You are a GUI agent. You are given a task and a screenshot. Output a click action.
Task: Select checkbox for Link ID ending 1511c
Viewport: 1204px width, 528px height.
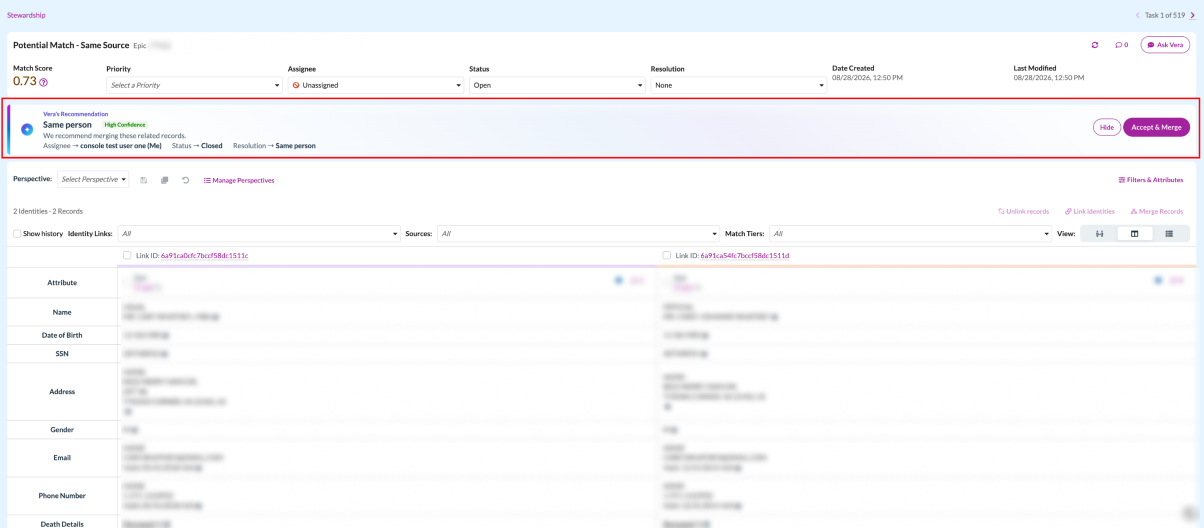pos(127,255)
